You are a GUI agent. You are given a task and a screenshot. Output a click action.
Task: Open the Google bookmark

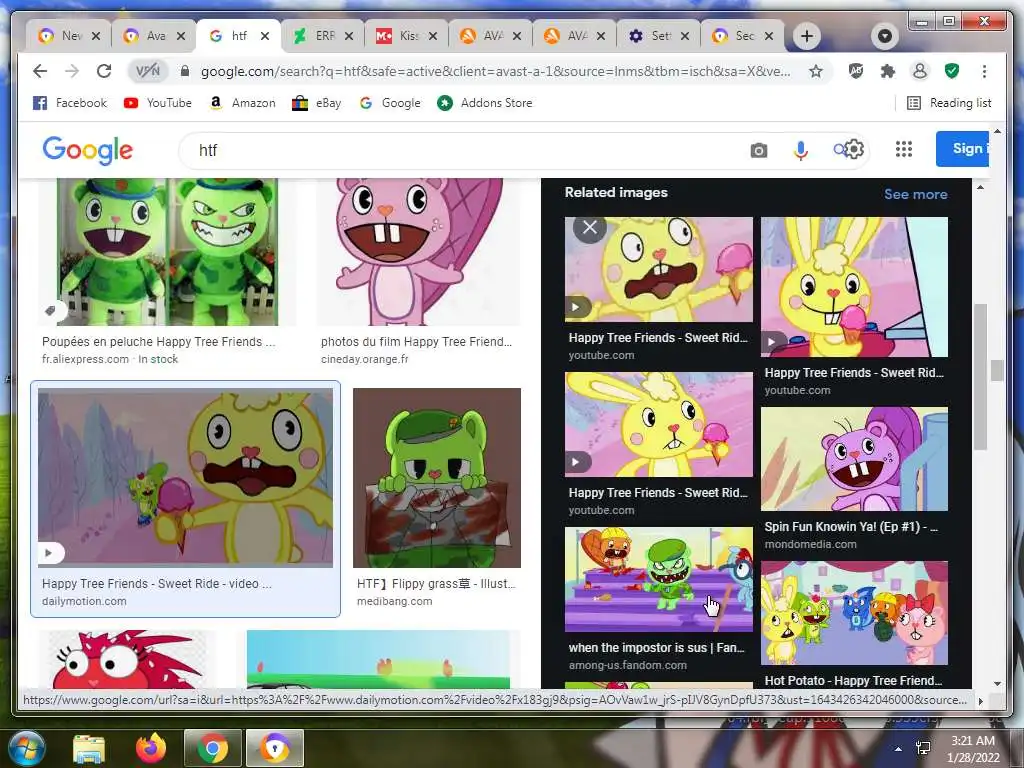point(390,103)
